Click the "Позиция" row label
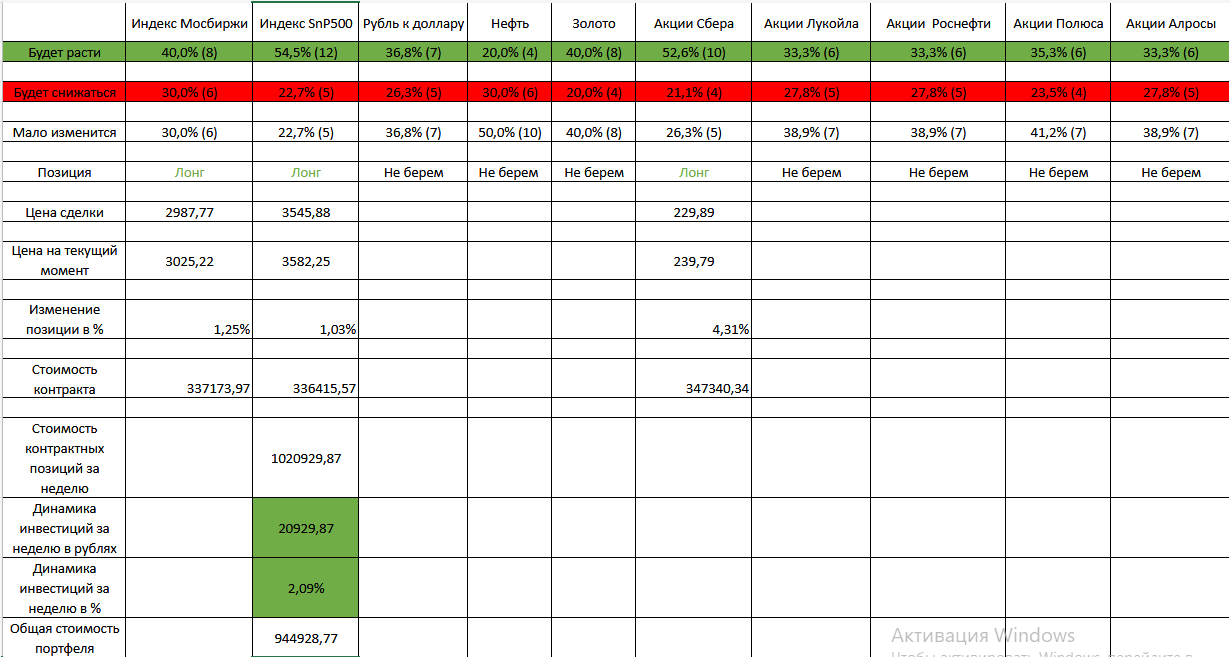 (64, 172)
